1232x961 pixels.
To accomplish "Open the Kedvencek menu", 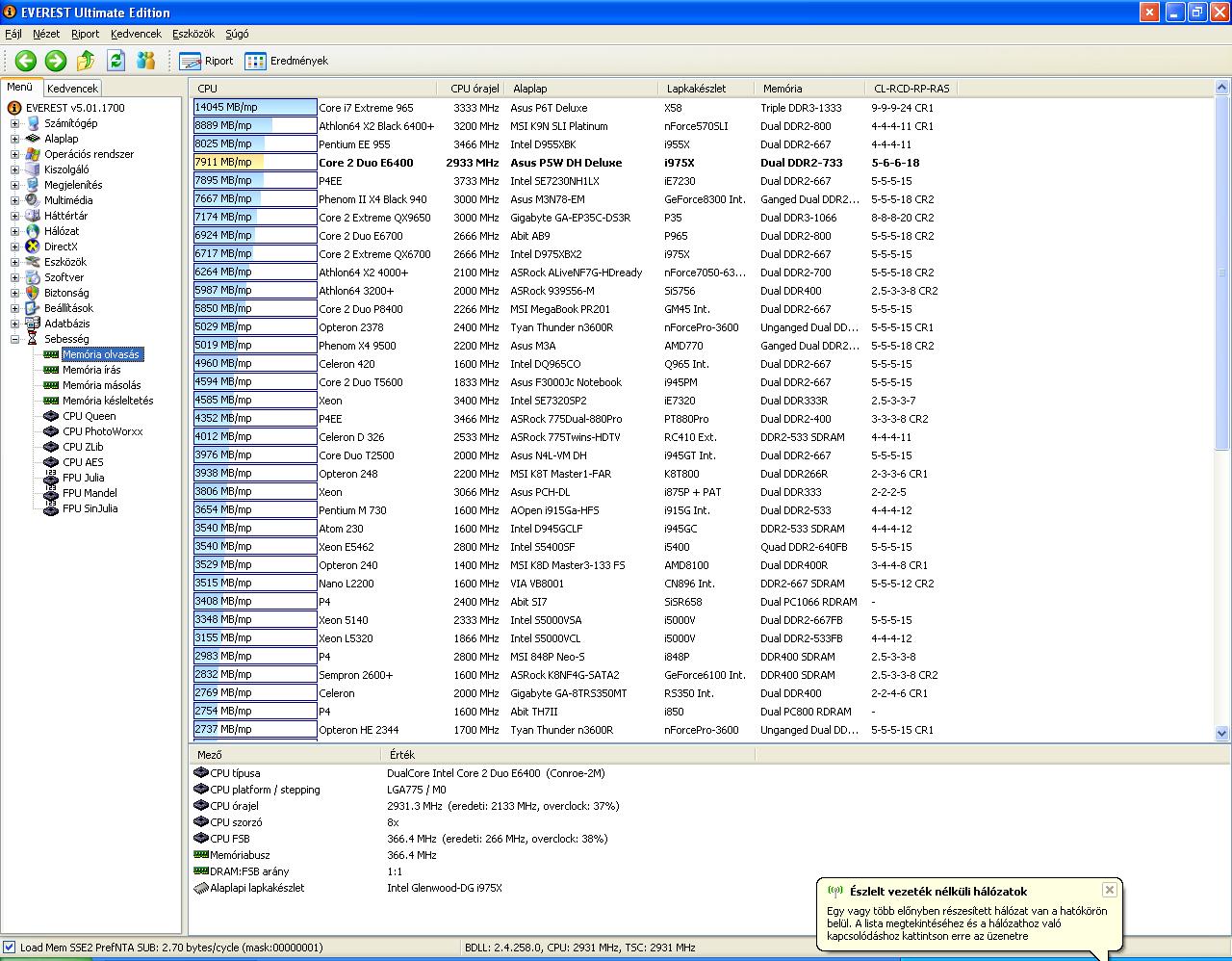I will [x=136, y=34].
